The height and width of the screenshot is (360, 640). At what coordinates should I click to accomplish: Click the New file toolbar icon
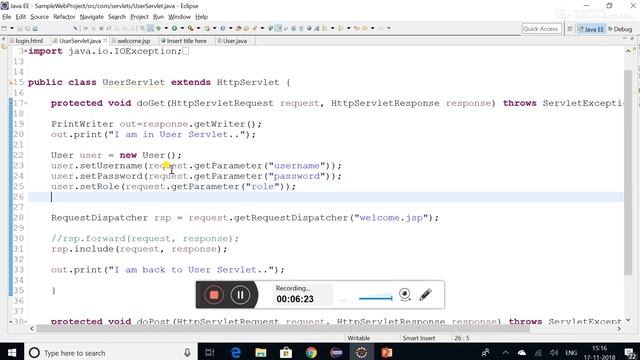tap(4, 28)
